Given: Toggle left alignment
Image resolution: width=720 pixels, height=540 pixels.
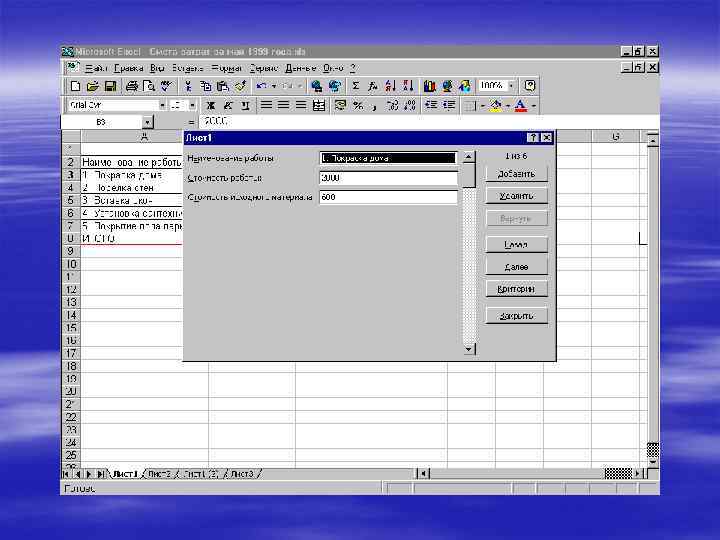Looking at the screenshot, I should coord(266,106).
